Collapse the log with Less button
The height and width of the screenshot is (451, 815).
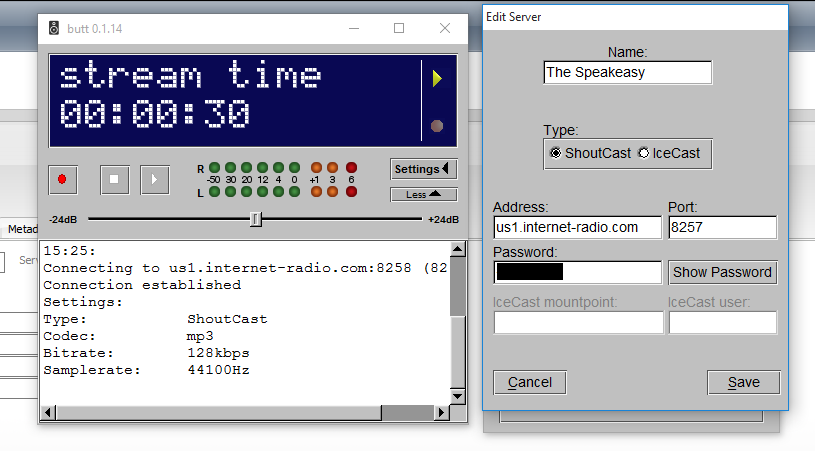[423, 195]
